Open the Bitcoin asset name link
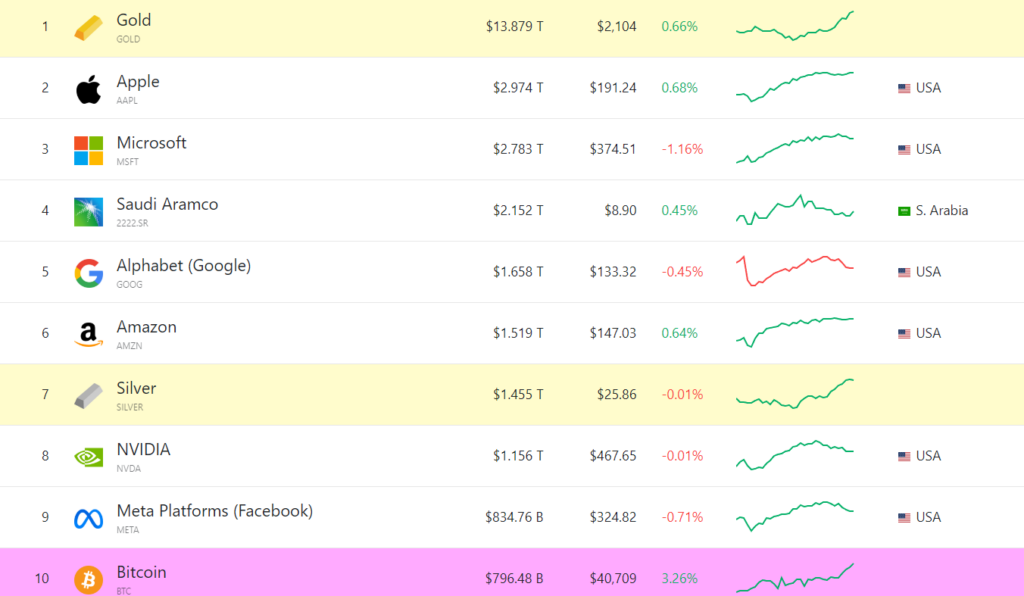This screenshot has width=1024, height=596. (x=141, y=573)
